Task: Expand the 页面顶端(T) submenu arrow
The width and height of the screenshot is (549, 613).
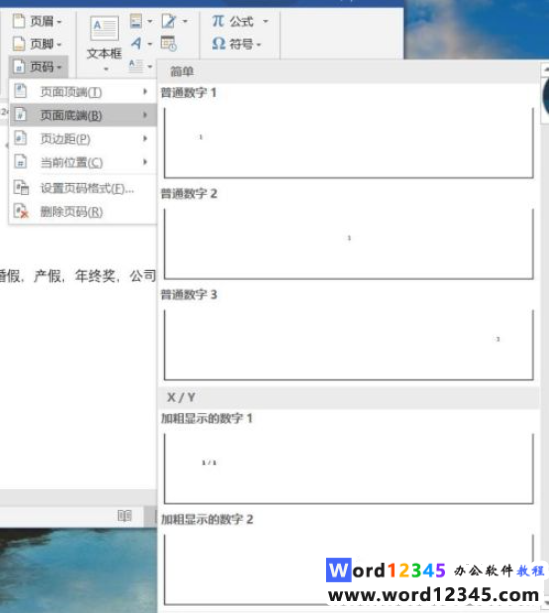Action: point(145,91)
